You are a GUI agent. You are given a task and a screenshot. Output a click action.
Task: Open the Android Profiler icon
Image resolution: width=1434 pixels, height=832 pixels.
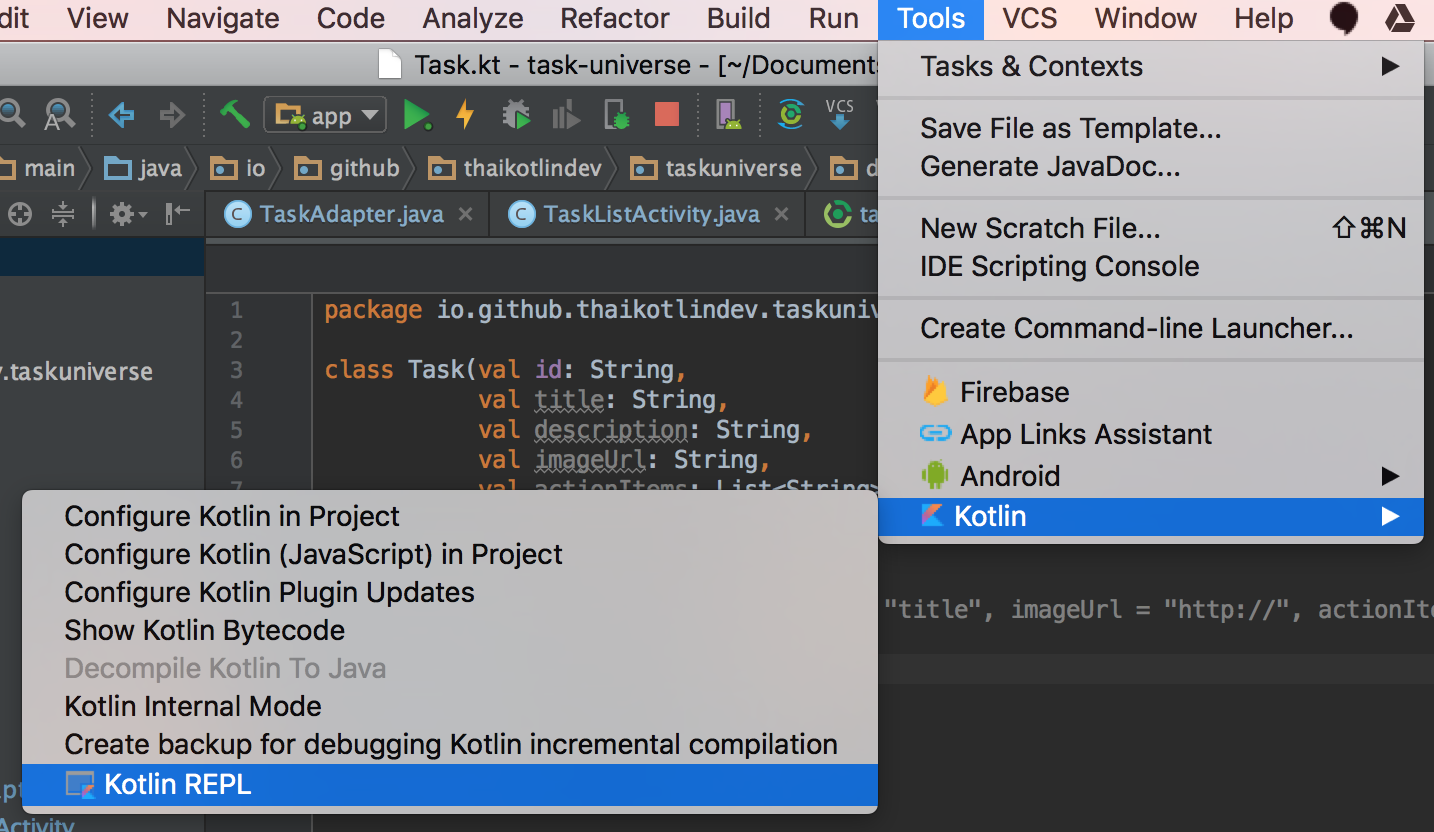pyautogui.click(x=565, y=114)
